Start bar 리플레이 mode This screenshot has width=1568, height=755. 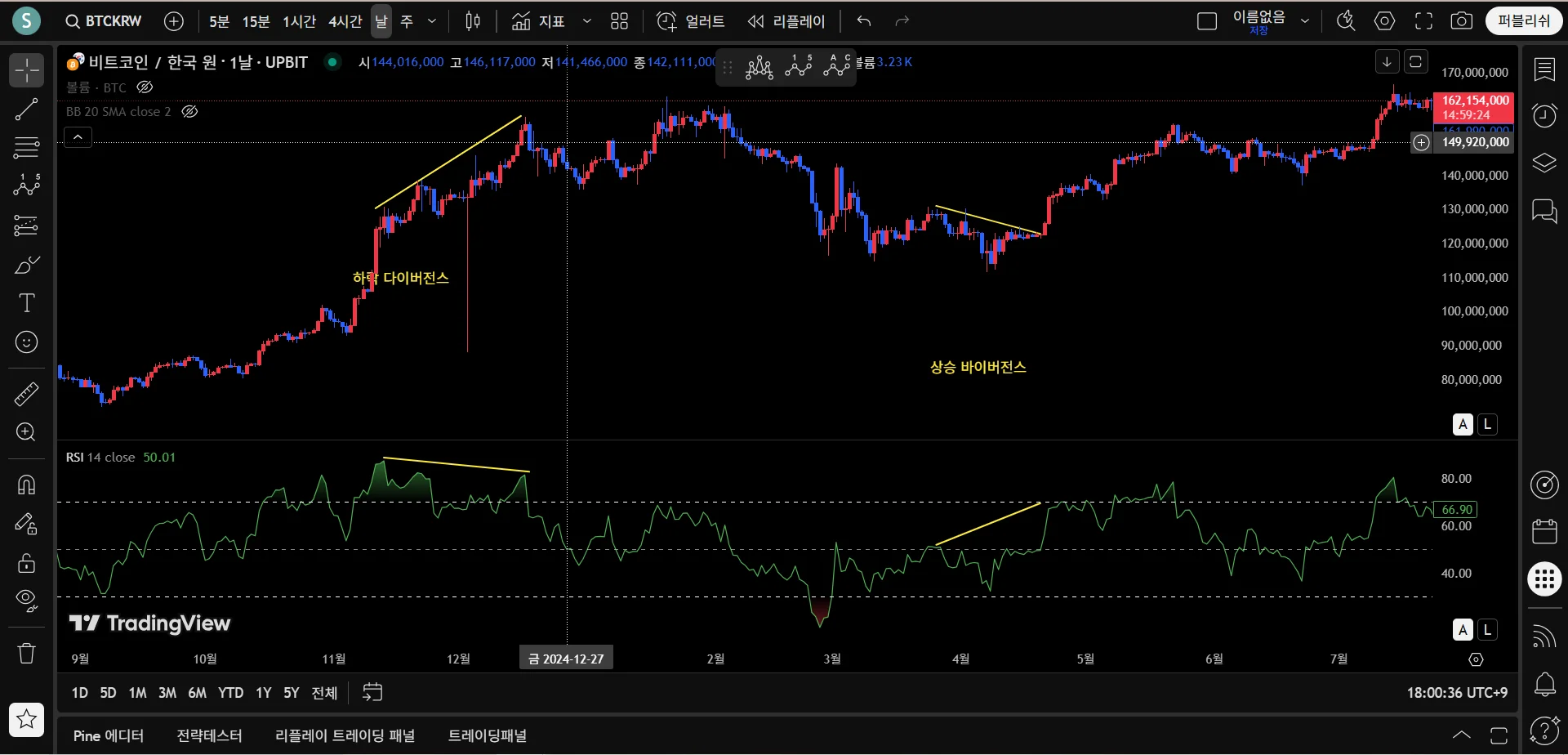pyautogui.click(x=786, y=21)
